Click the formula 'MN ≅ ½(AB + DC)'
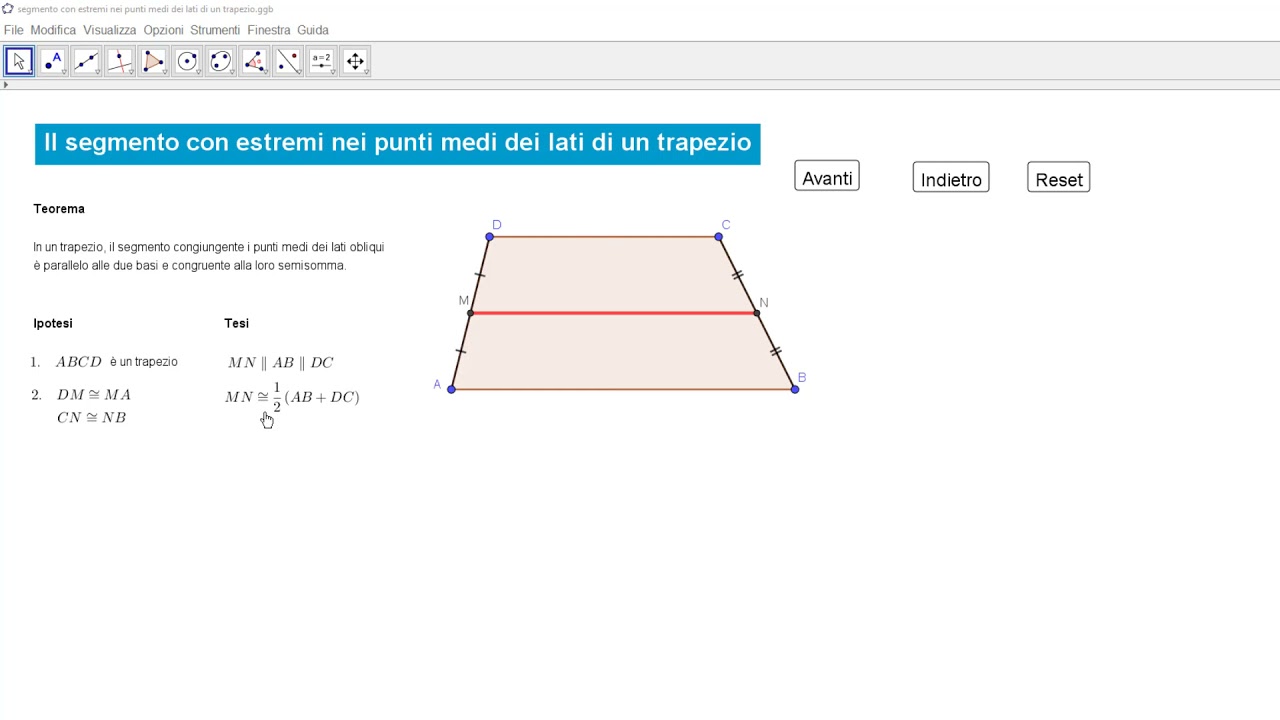 292,397
